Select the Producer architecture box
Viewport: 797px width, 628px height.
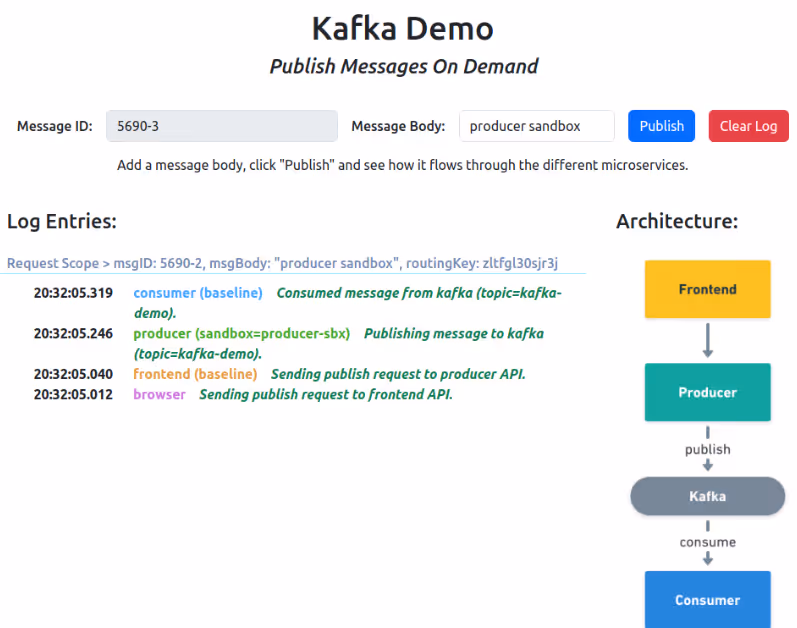pos(708,392)
